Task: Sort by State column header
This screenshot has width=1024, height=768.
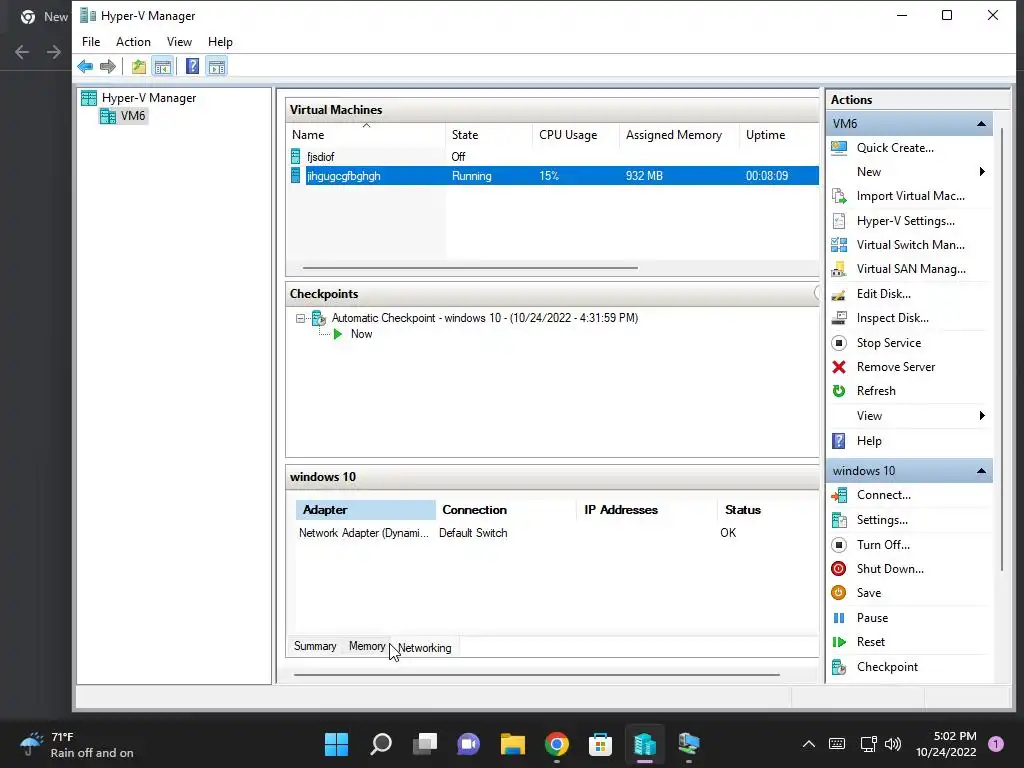Action: (488, 135)
